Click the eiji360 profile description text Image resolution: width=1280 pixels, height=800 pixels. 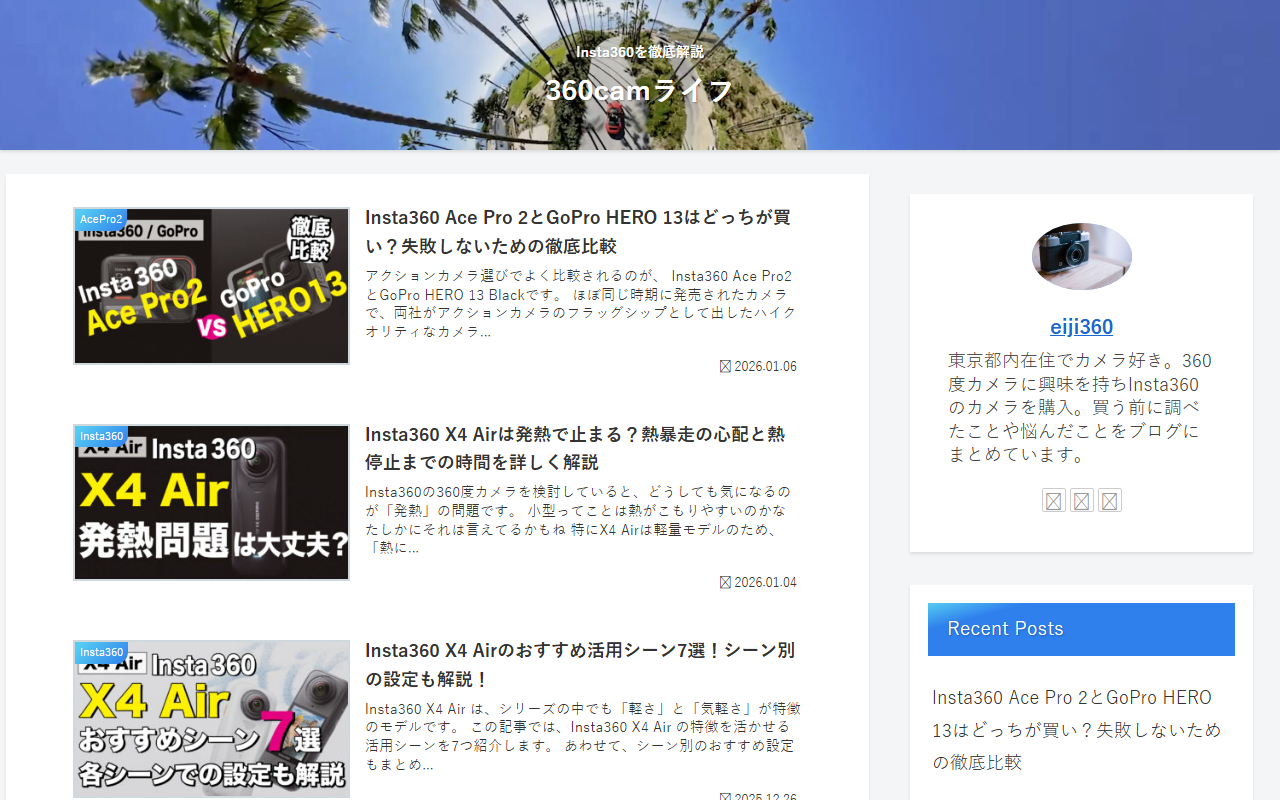click(1080, 407)
